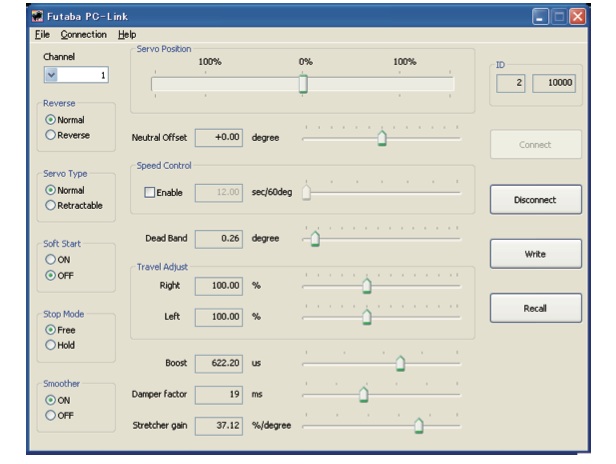Click the Boost slider handle
The image size is (616, 464).
pos(400,363)
